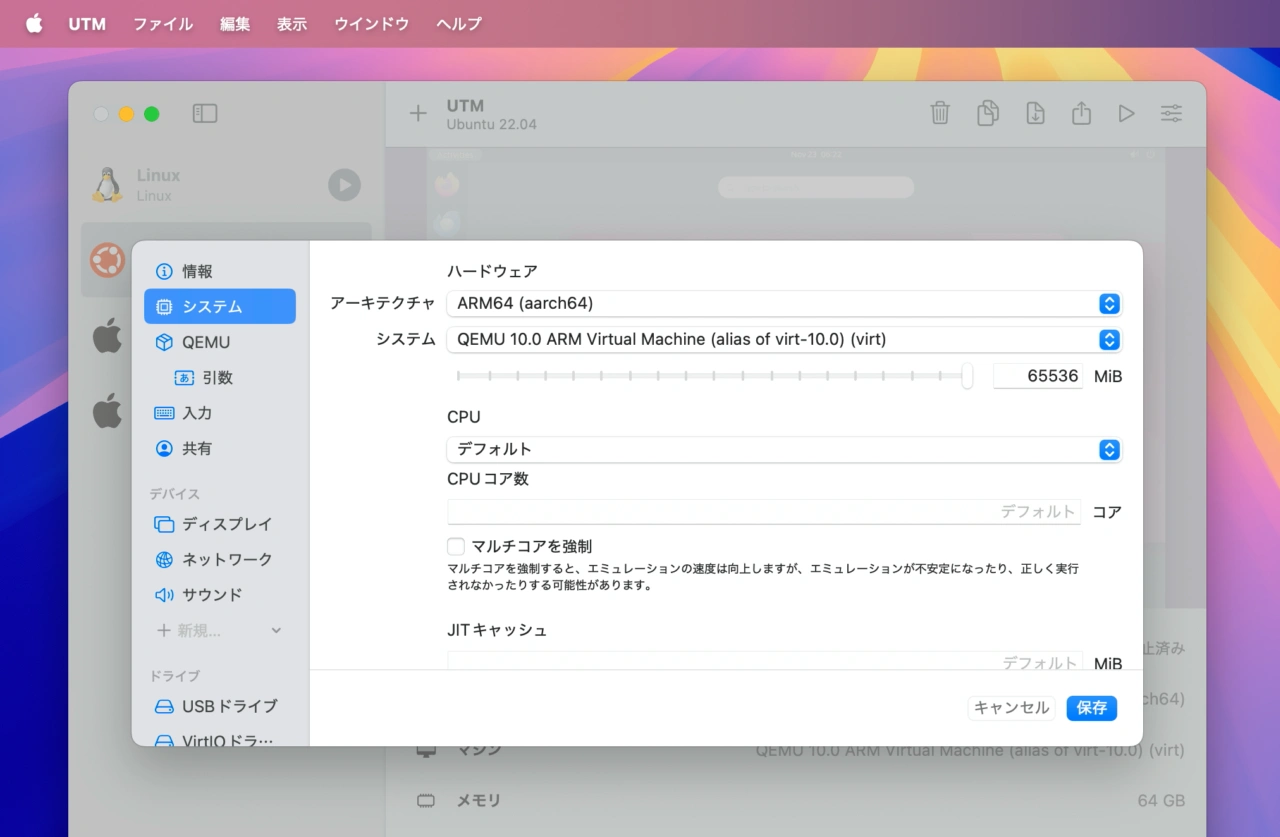Clone the Ubuntu 22.04 VM
This screenshot has width=1280, height=837.
pyautogui.click(x=987, y=113)
